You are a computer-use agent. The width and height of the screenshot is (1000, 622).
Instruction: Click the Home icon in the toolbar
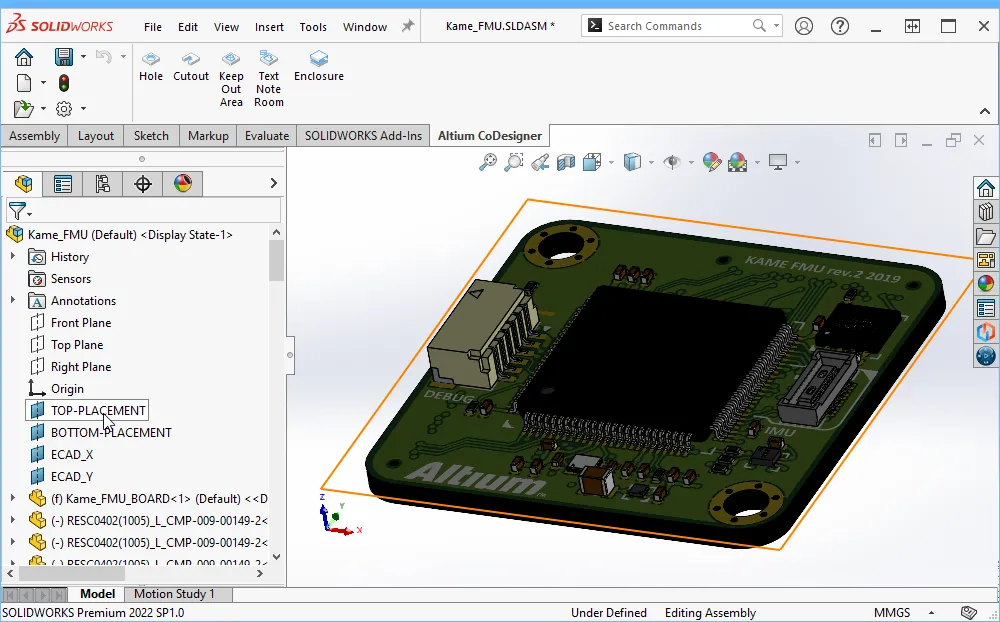tap(24, 57)
